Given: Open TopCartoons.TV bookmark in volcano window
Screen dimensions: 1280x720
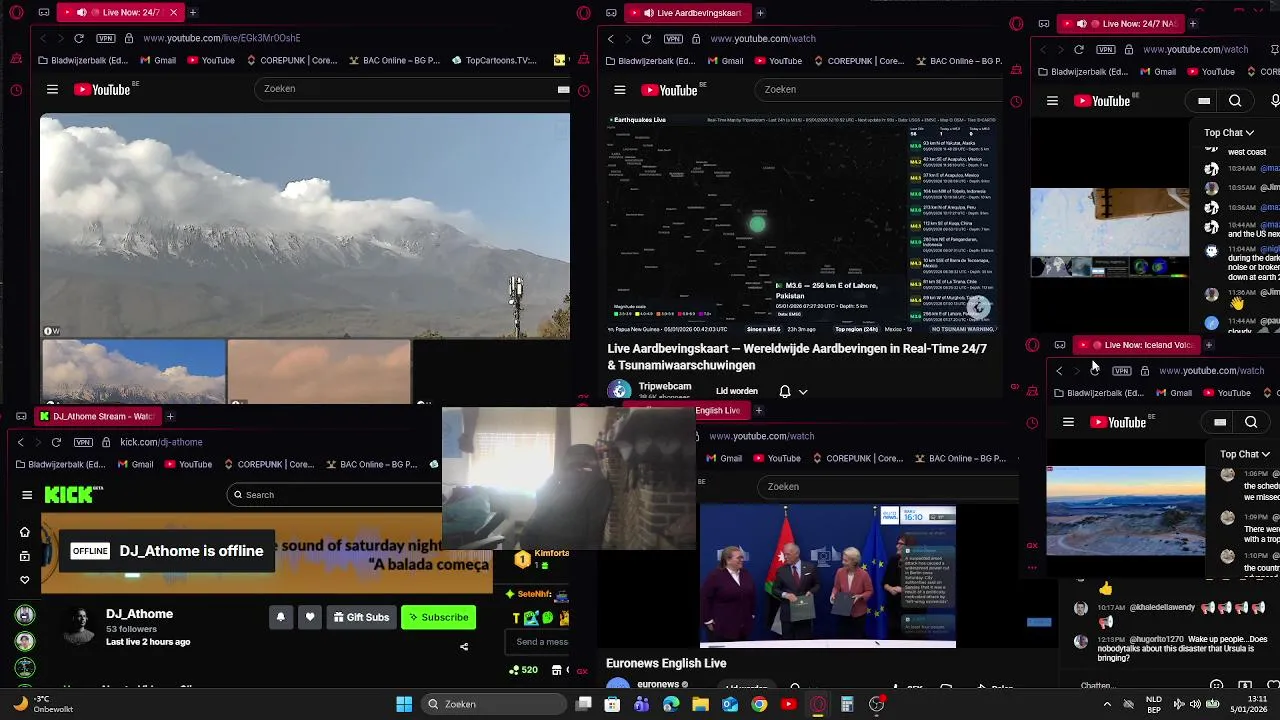Looking at the screenshot, I should (494, 60).
